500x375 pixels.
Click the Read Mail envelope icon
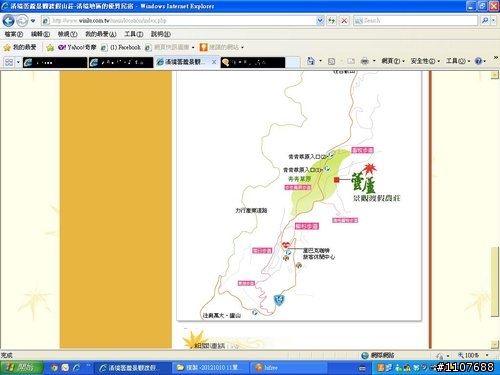(x=351, y=61)
